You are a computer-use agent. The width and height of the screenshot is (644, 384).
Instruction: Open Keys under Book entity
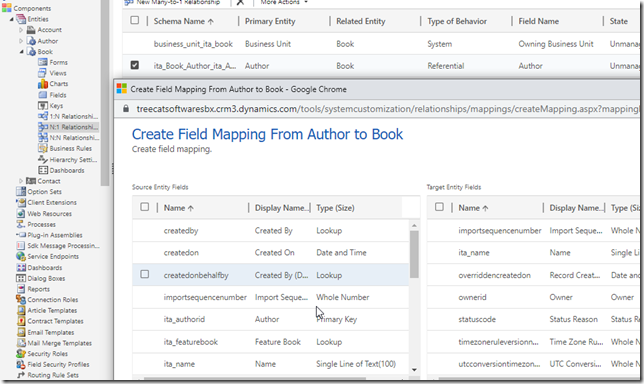(50, 106)
